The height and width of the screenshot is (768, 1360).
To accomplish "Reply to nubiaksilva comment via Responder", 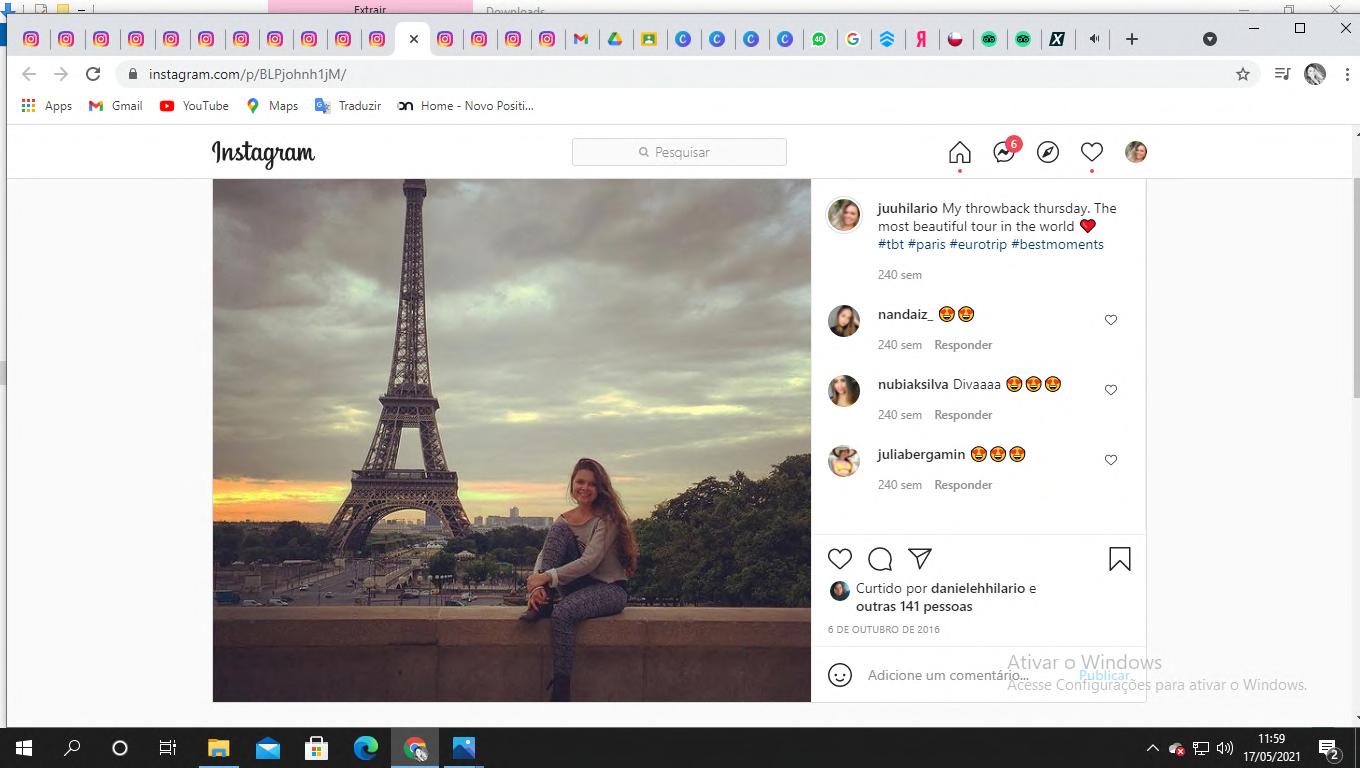I will pyautogui.click(x=963, y=415).
